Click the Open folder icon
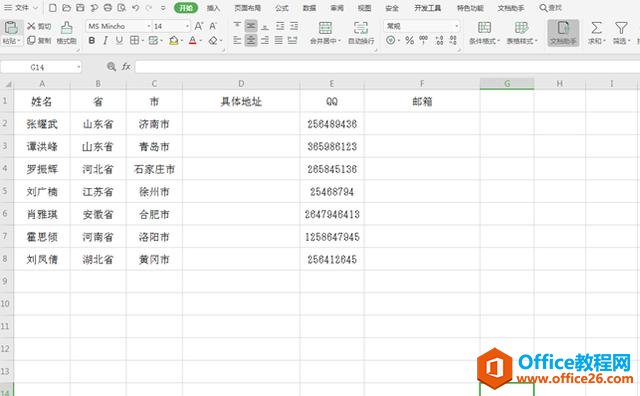640x396 pixels. tap(67, 8)
